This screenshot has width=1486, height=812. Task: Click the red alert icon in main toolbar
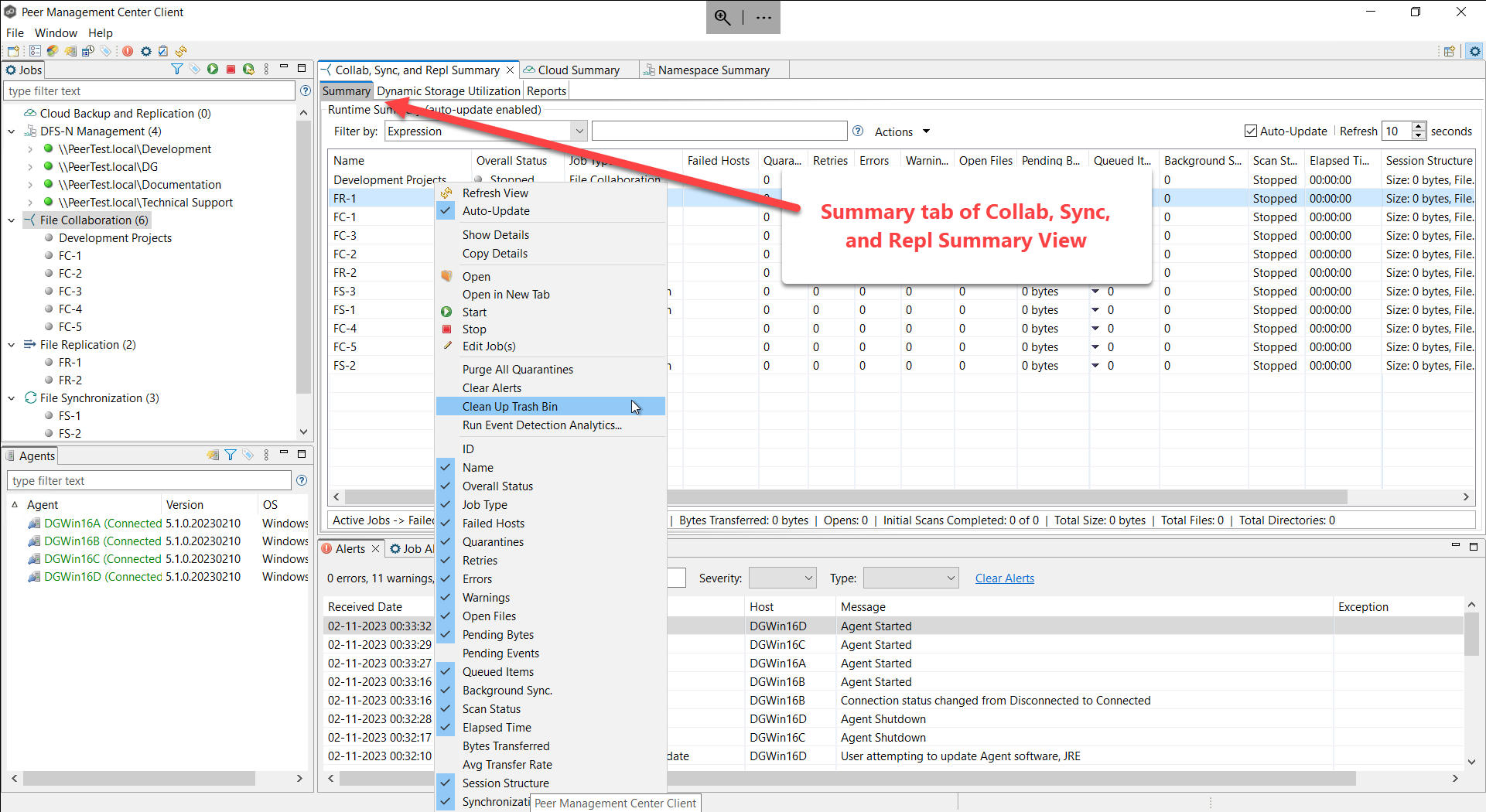pyautogui.click(x=128, y=51)
